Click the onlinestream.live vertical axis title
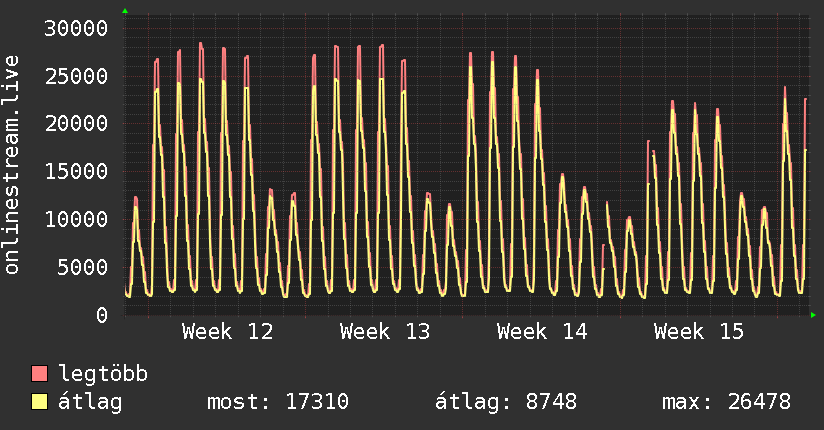824x430 pixels. point(11,165)
